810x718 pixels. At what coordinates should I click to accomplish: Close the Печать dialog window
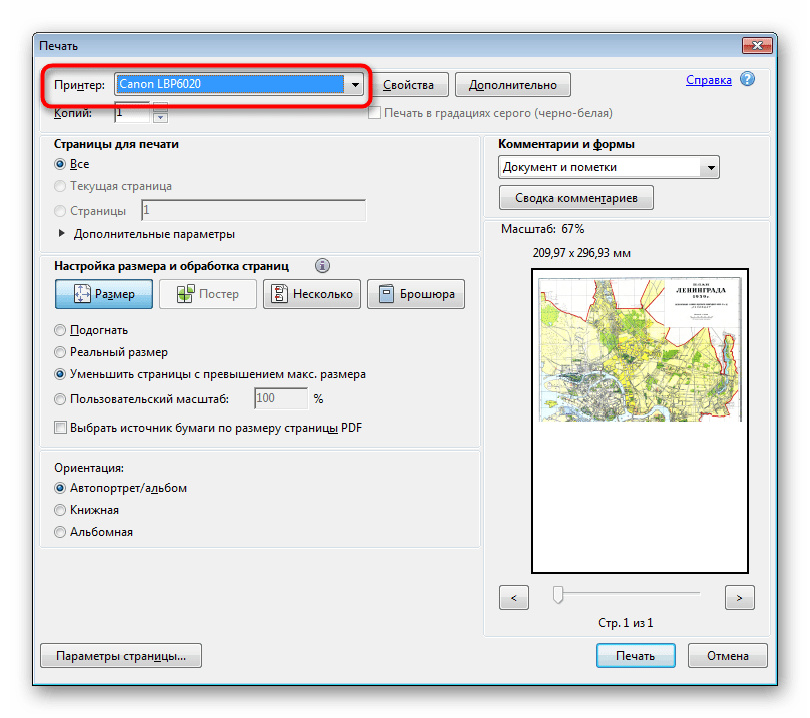[x=757, y=45]
